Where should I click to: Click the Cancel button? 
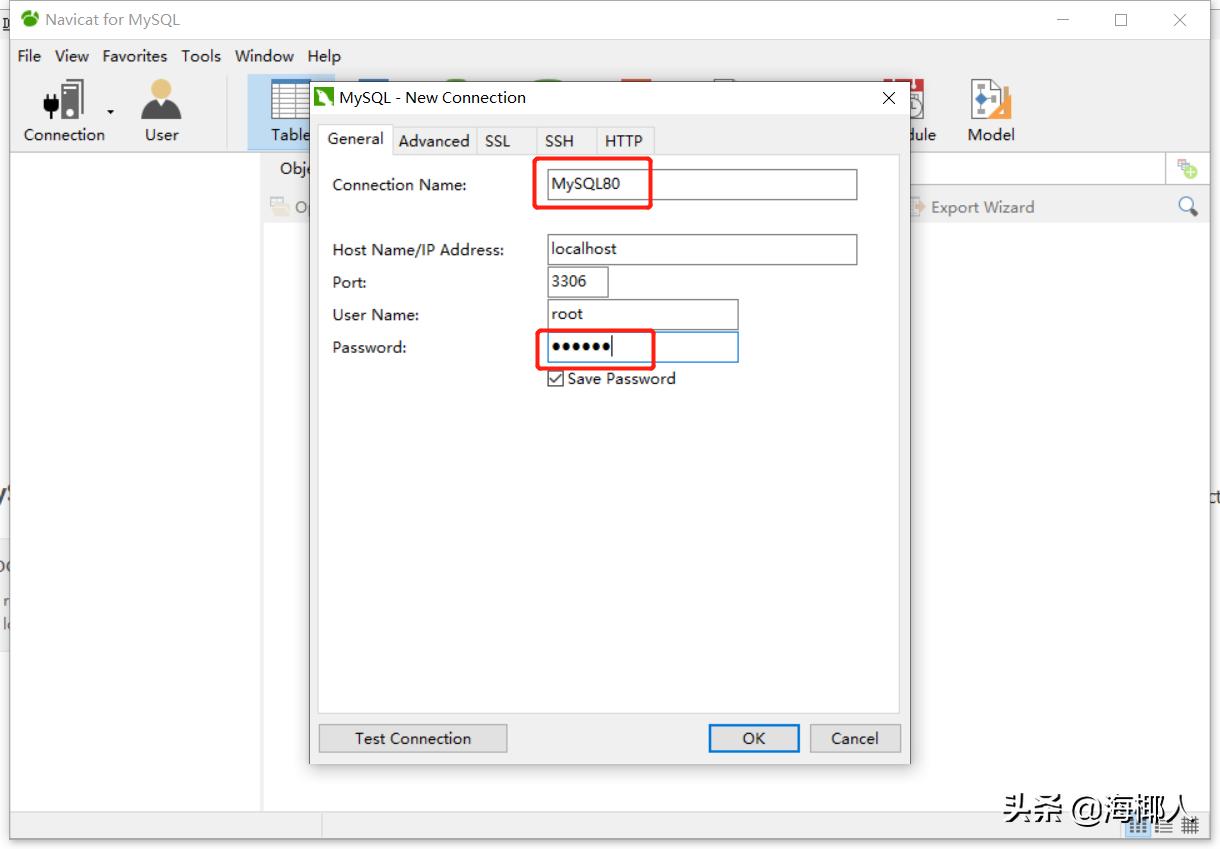(x=855, y=738)
